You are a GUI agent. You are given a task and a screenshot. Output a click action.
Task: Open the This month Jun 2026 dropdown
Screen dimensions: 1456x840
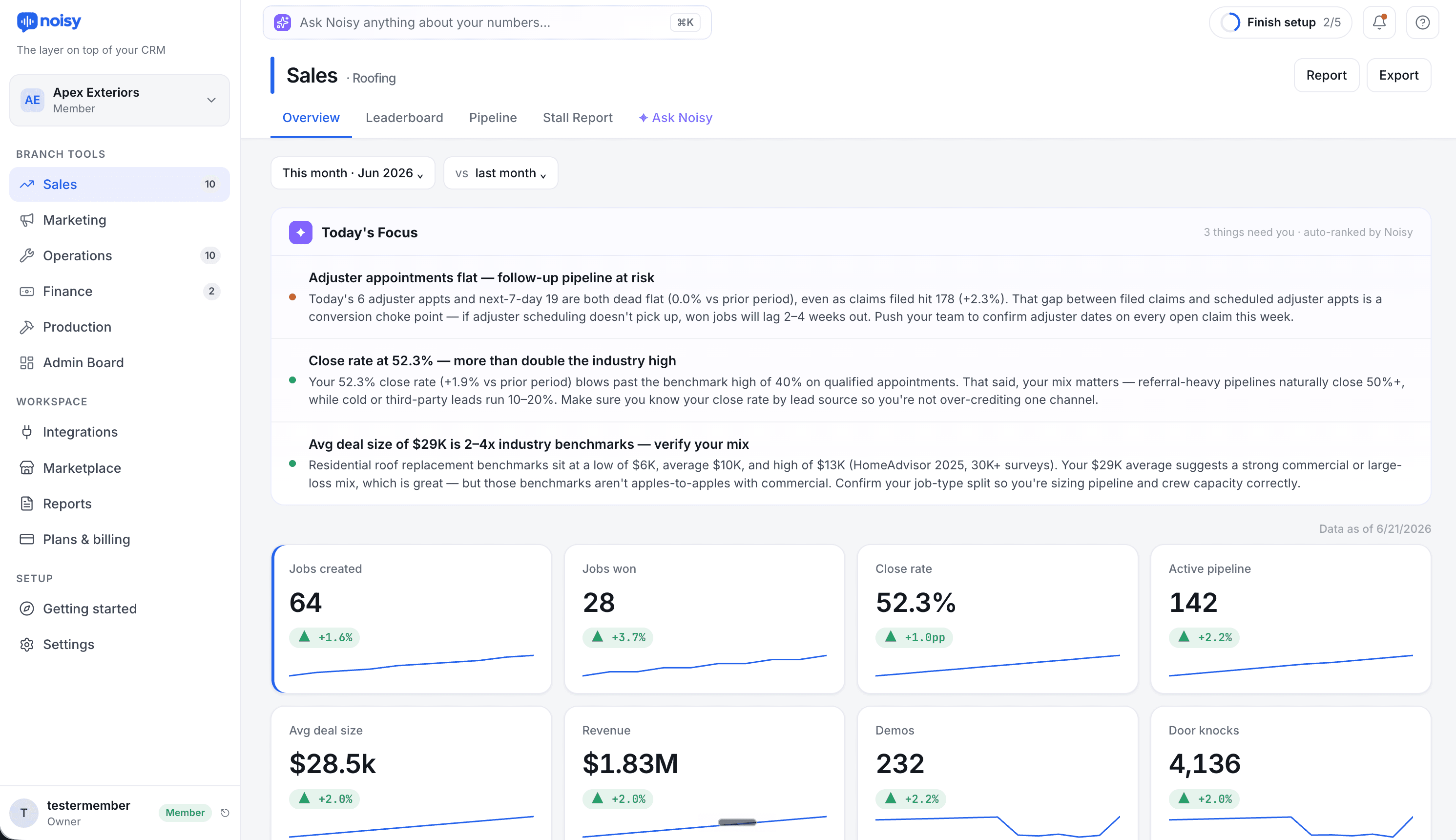click(x=353, y=173)
